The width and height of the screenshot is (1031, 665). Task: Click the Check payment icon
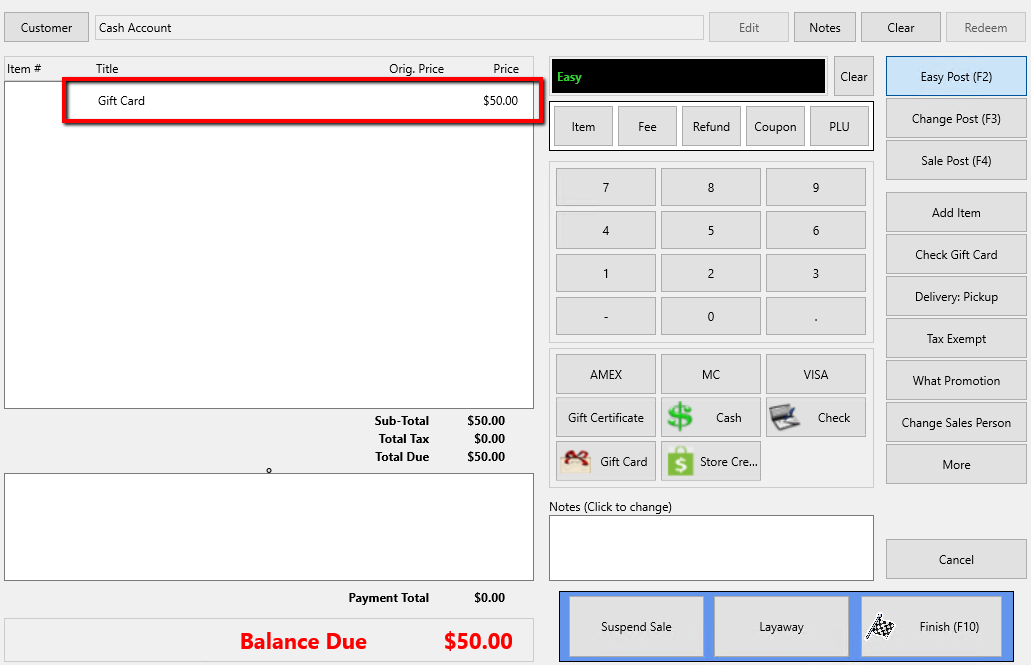(x=784, y=417)
